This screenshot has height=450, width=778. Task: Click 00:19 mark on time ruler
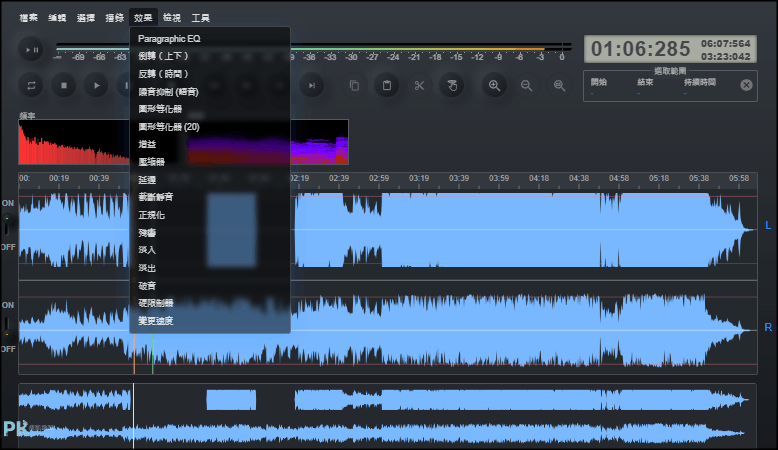(x=59, y=178)
